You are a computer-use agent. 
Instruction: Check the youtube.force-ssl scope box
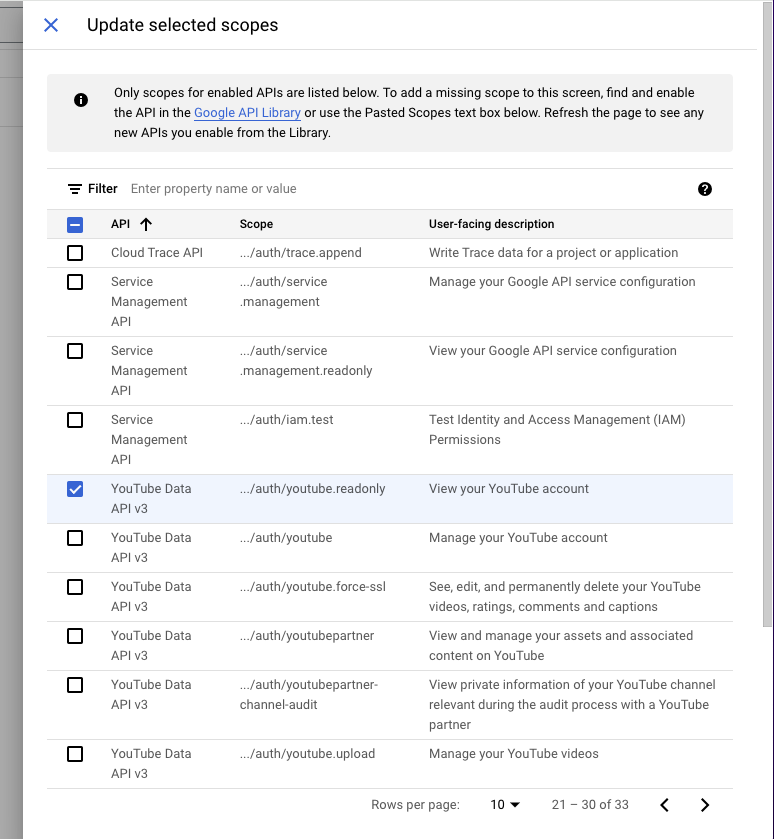(x=75, y=587)
